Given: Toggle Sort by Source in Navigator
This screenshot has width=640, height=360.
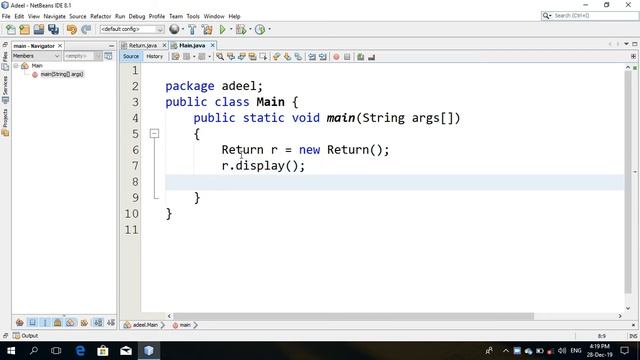Looking at the screenshot, I should [x=111, y=322].
